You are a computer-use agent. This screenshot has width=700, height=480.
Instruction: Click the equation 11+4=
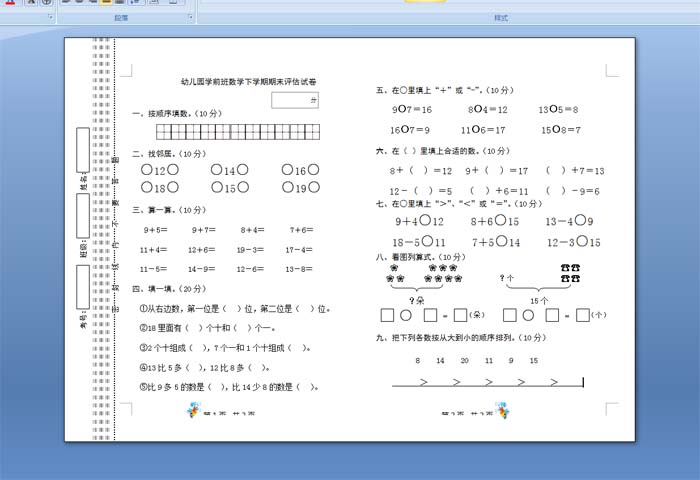[x=153, y=250]
